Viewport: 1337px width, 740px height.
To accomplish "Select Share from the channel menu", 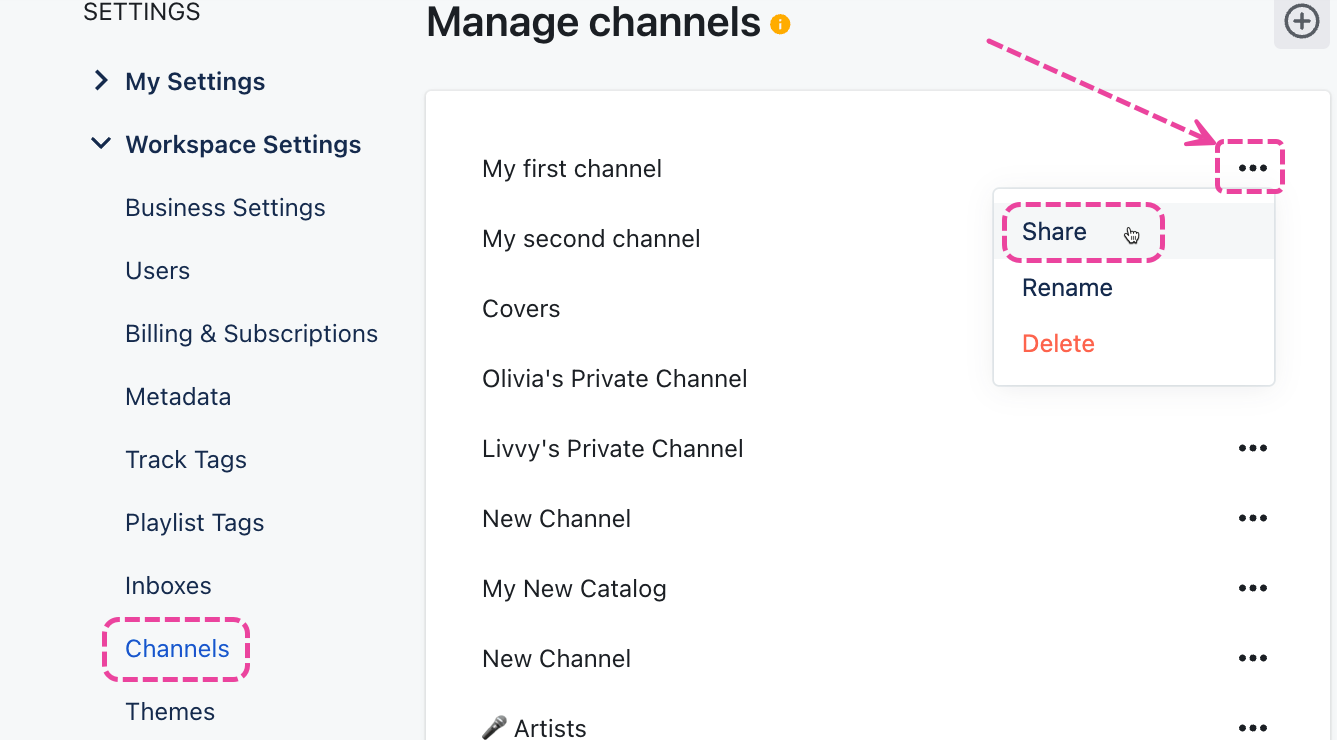I will pos(1054,232).
